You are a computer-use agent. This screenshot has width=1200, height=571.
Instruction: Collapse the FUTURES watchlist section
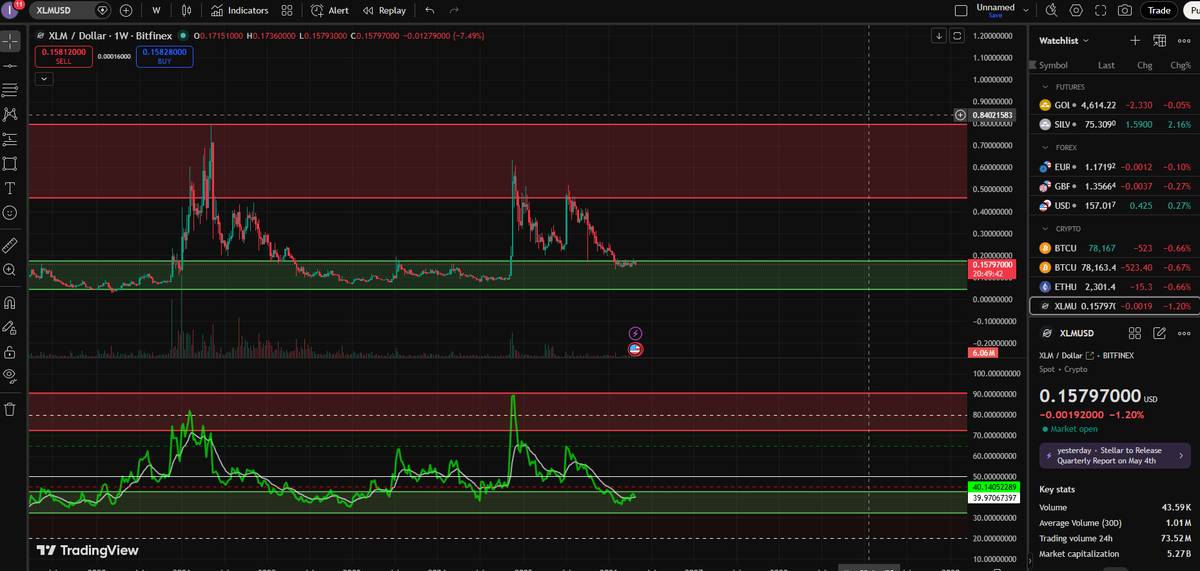pos(1045,87)
